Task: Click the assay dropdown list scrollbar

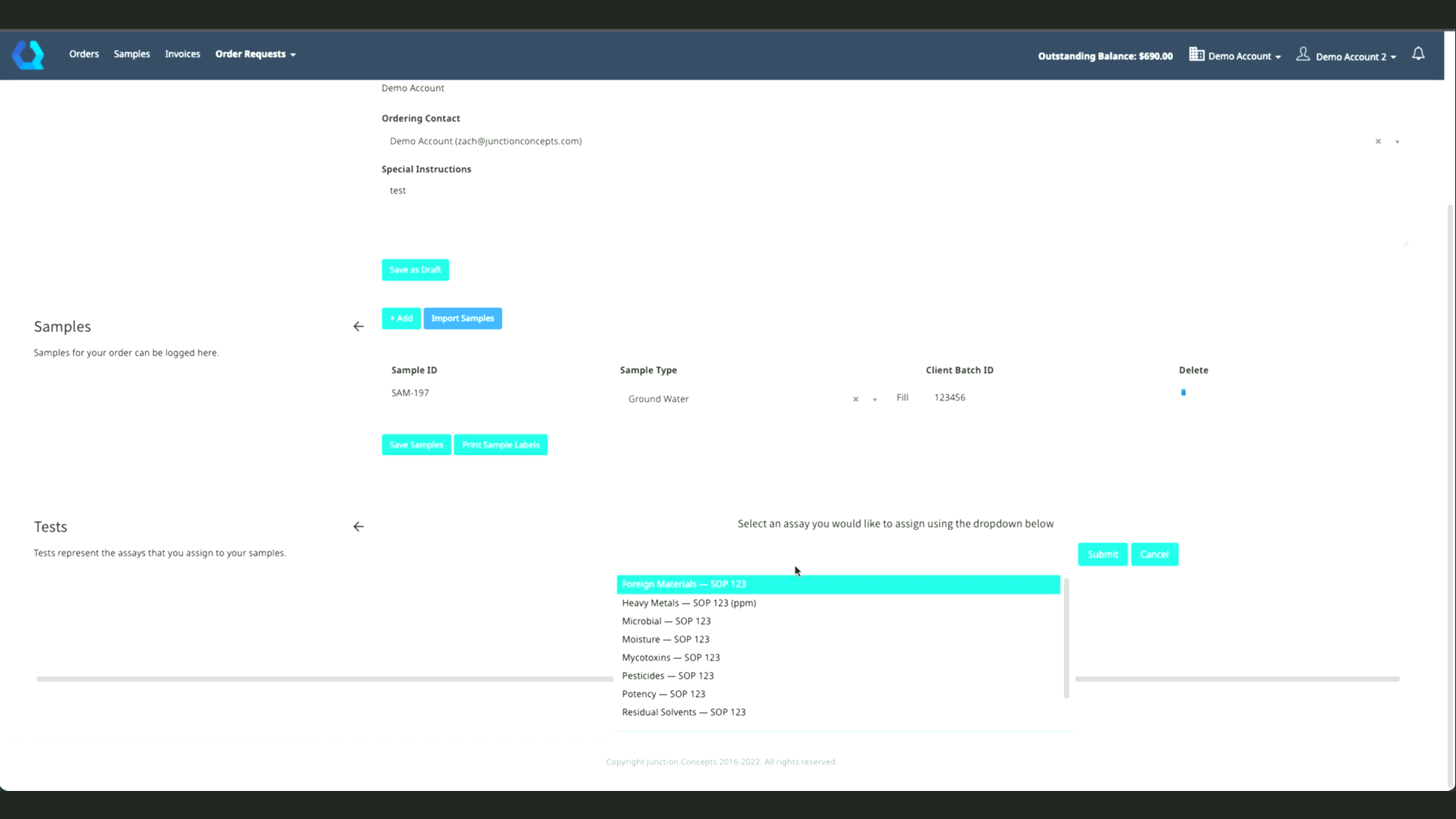Action: 1066,637
